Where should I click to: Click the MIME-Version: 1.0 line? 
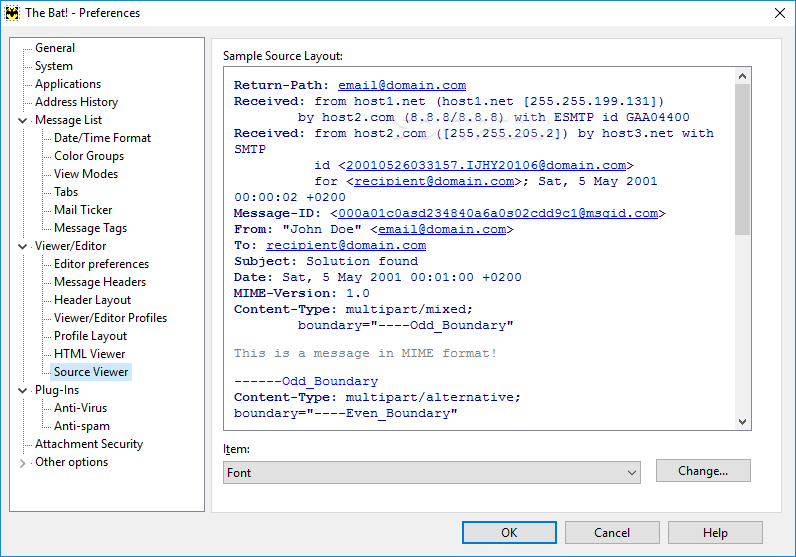tap(302, 293)
